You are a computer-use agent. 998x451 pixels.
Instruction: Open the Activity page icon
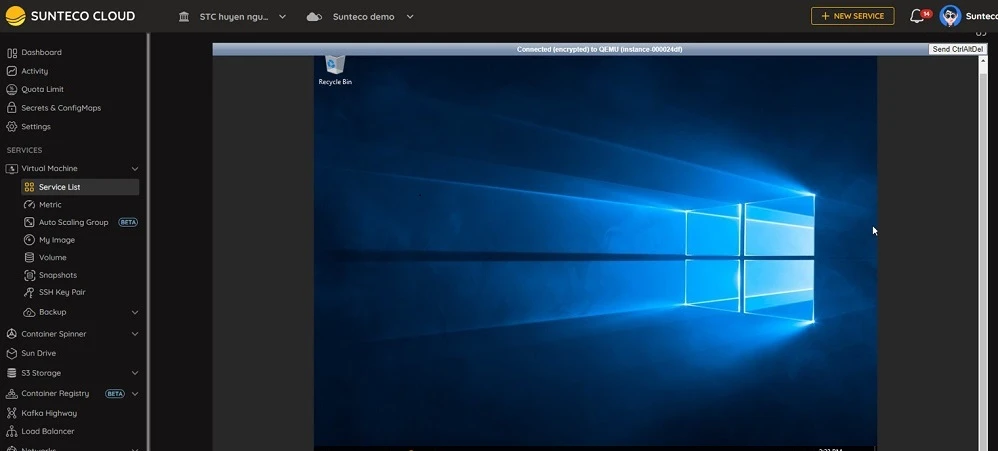click(x=11, y=71)
